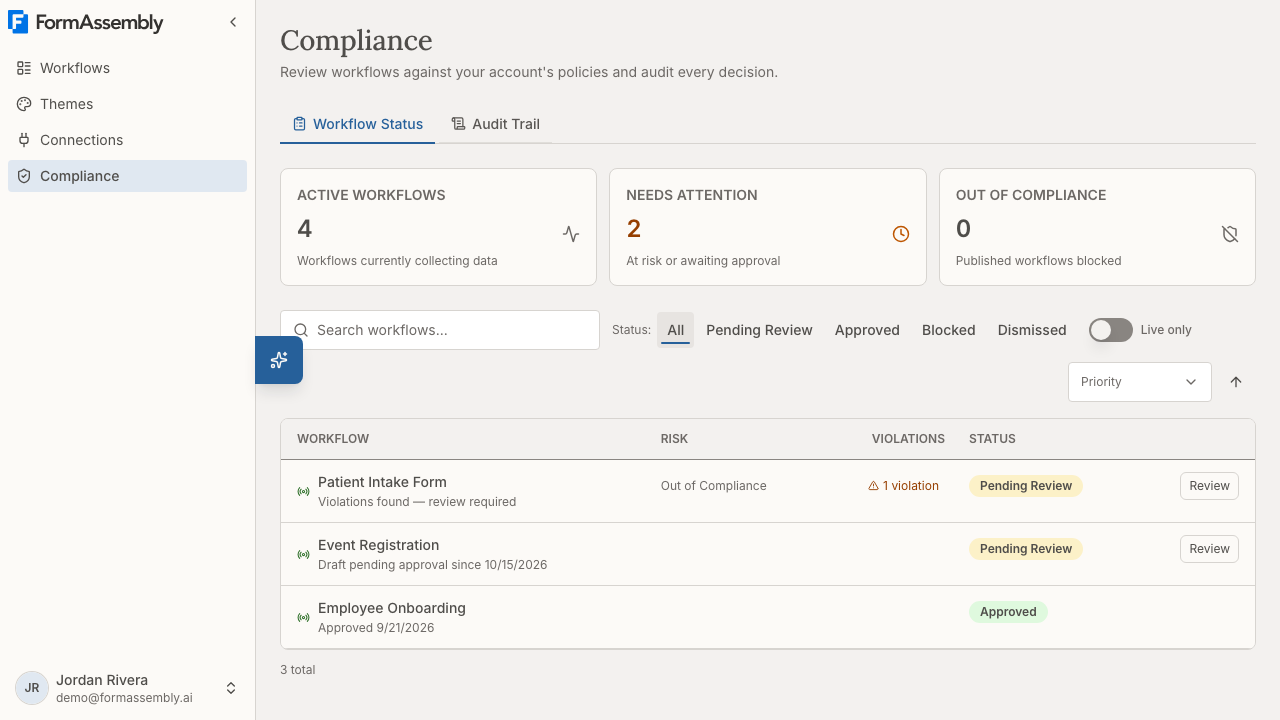Click the warning icon beside 1 violation
Screen dimensions: 1280x720
pos(873,486)
